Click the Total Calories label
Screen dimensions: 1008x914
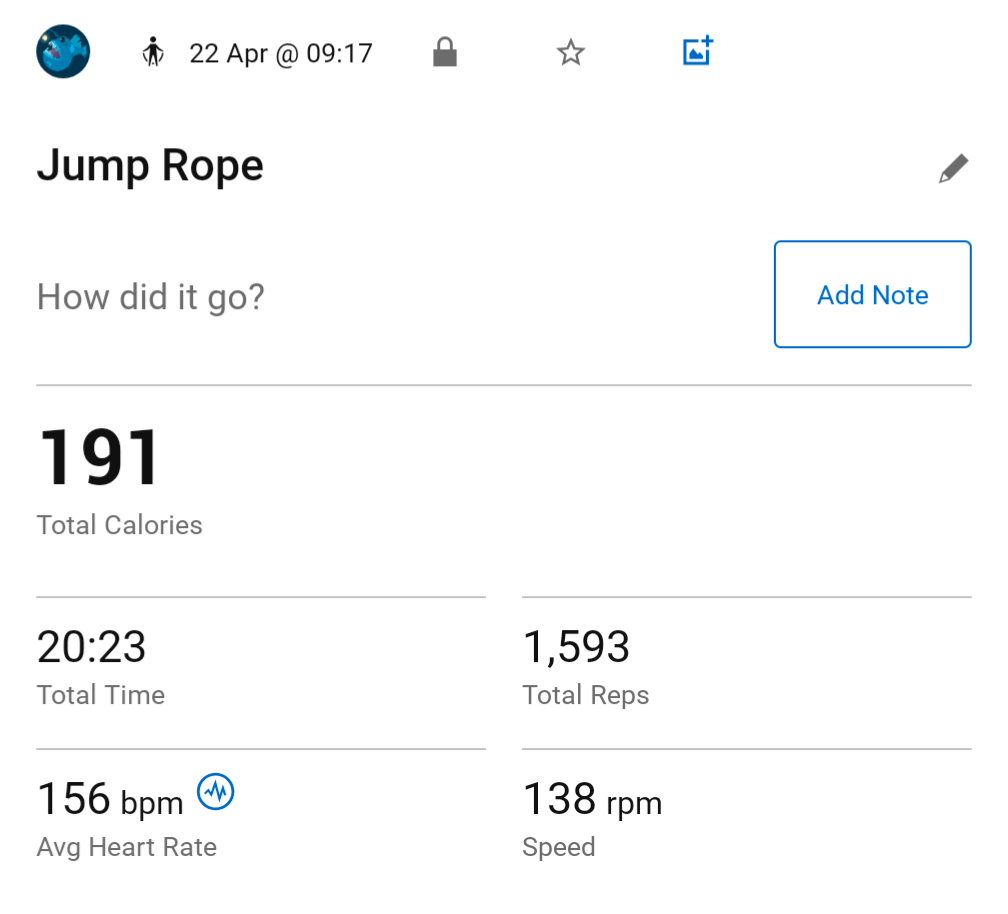pos(120,526)
